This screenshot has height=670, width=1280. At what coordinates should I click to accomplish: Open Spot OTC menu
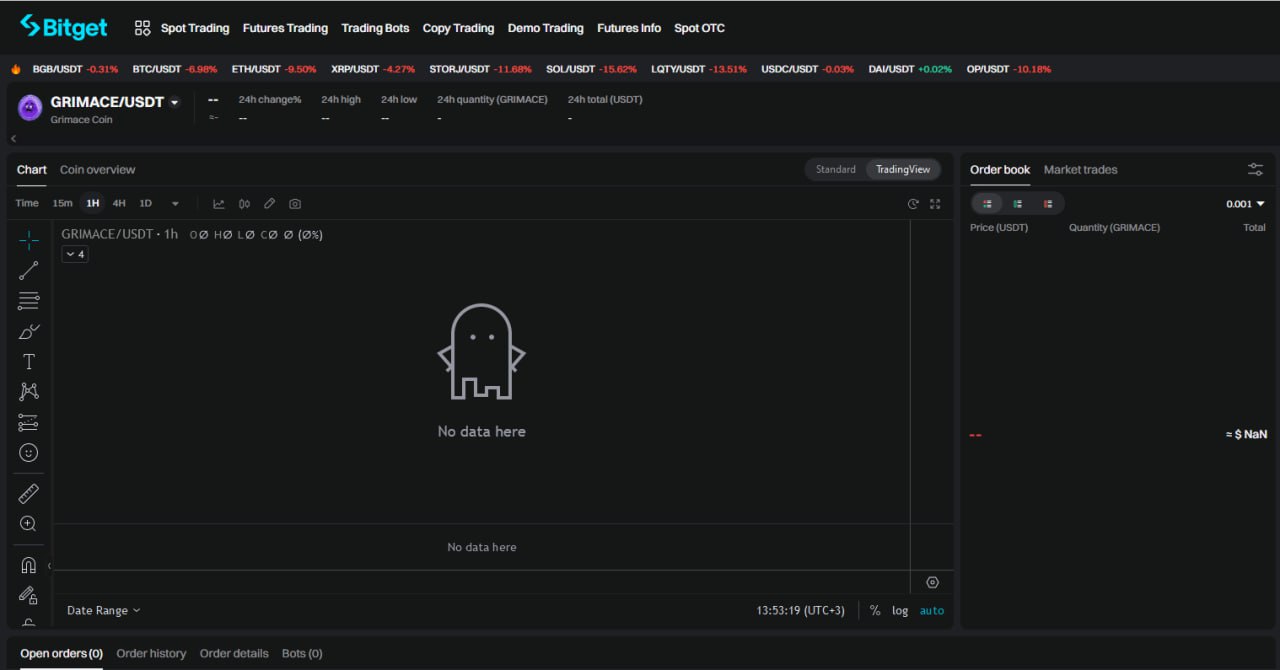699,28
